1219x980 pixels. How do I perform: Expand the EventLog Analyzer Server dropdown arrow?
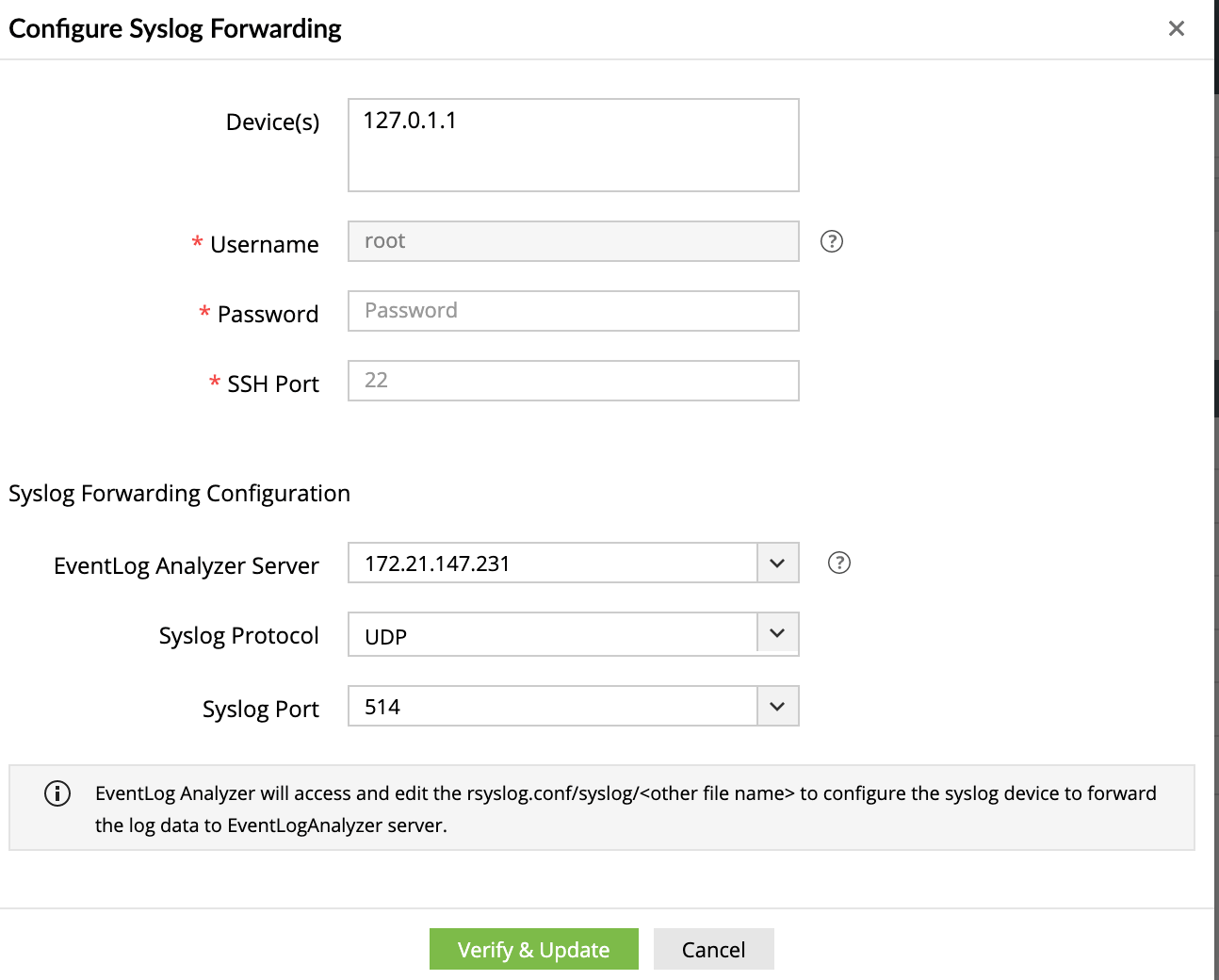pos(777,563)
